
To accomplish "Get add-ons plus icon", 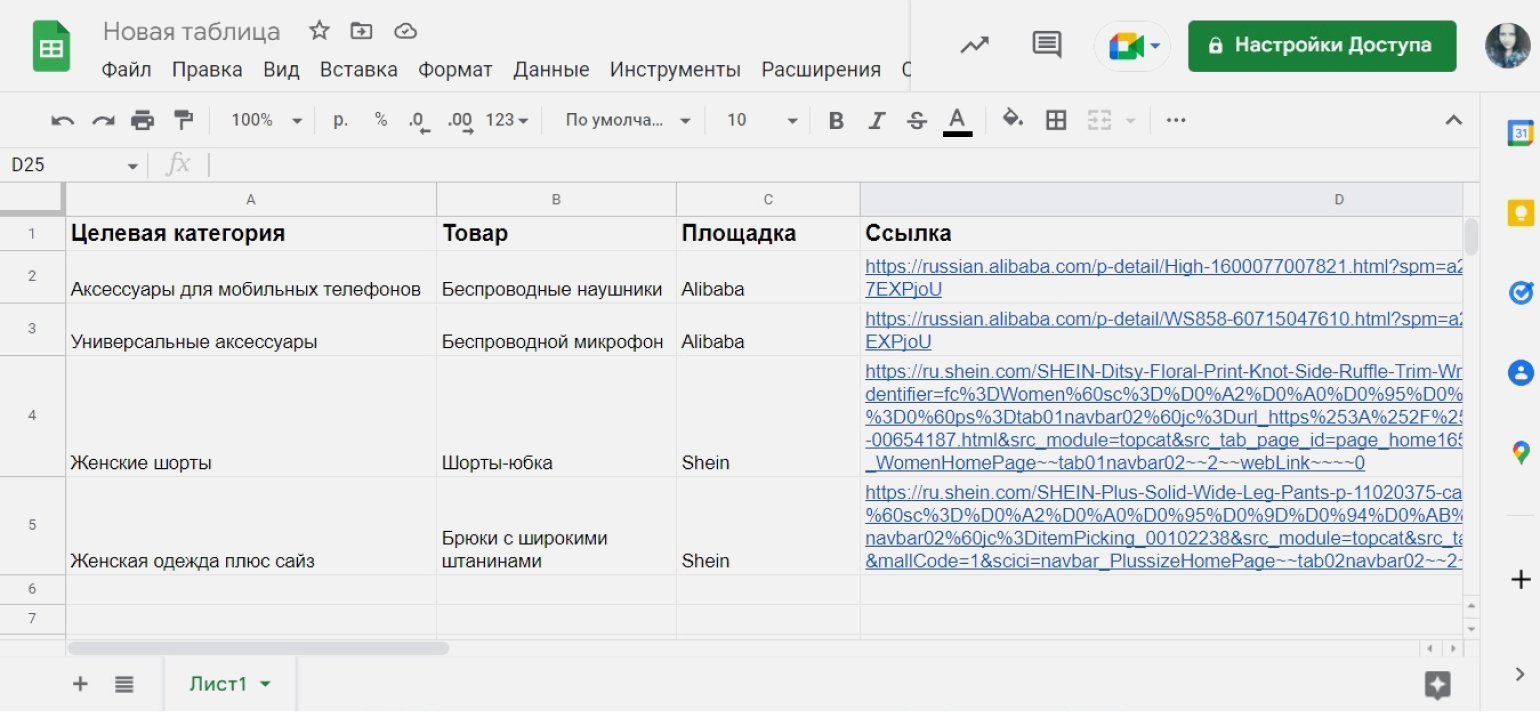I will tap(1520, 580).
